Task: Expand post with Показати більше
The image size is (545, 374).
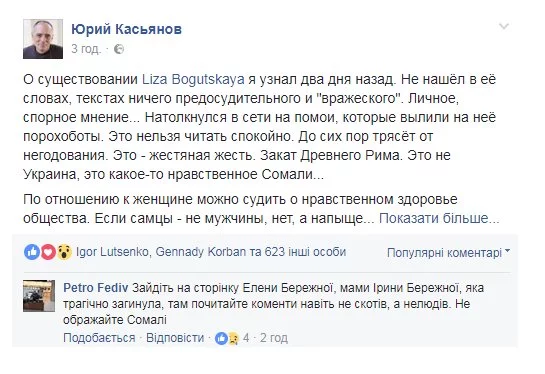Action: [x=439, y=218]
